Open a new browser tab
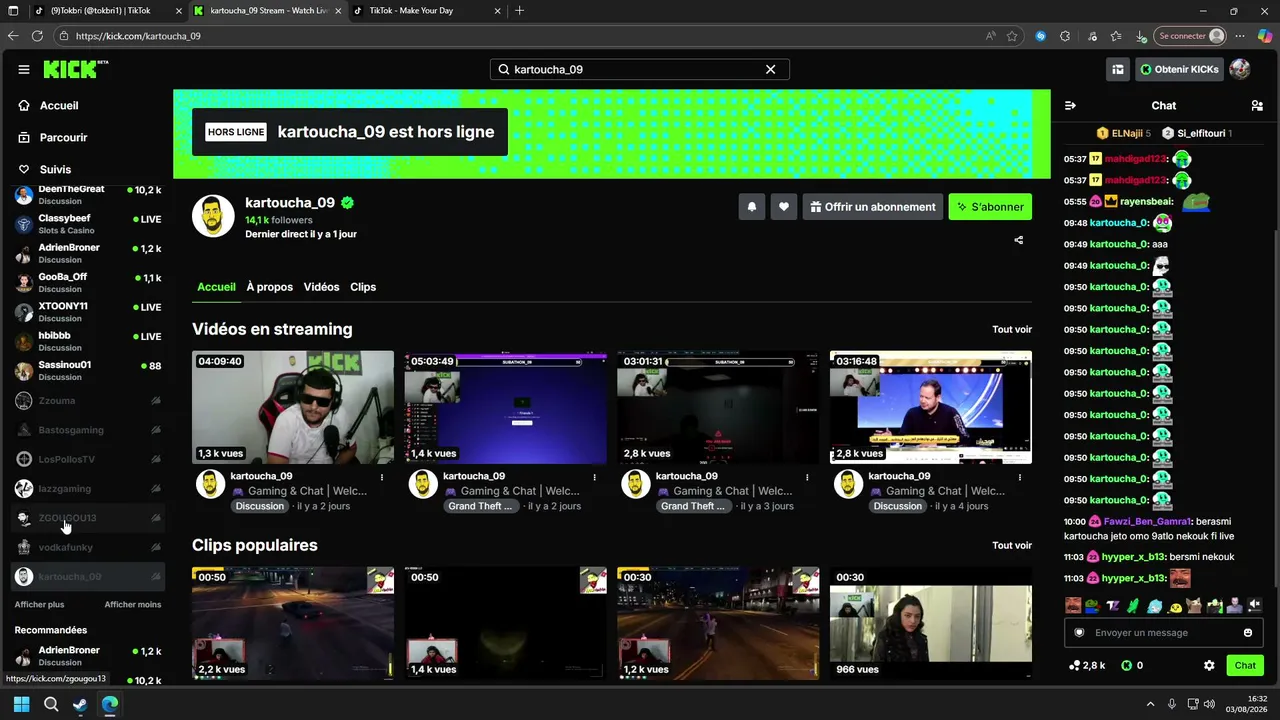The image size is (1280, 720). [x=519, y=11]
